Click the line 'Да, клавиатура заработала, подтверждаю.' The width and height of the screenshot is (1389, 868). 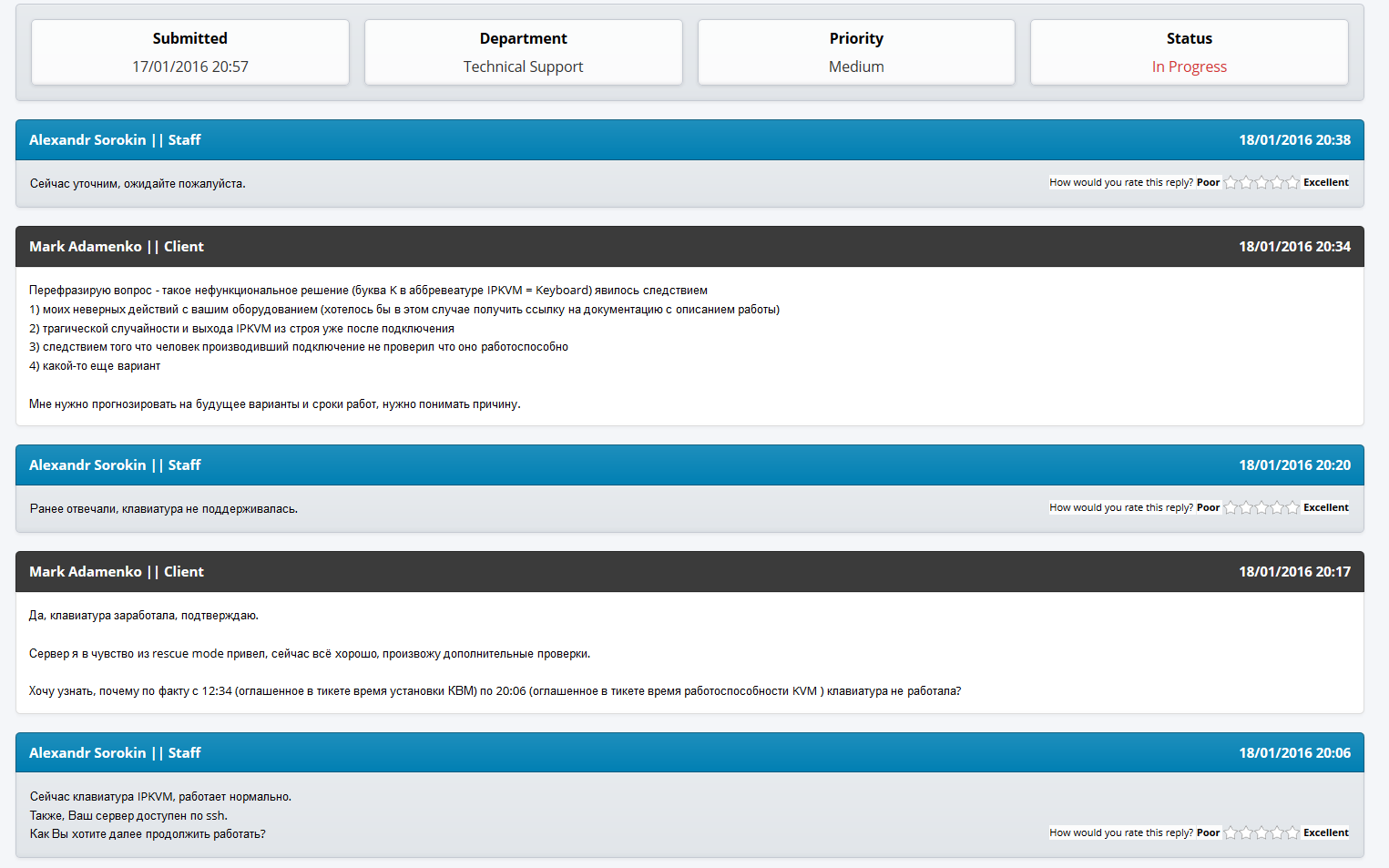(144, 616)
